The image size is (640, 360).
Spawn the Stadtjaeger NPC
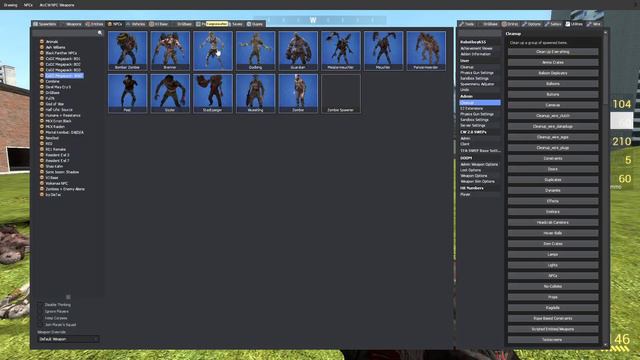(x=213, y=93)
